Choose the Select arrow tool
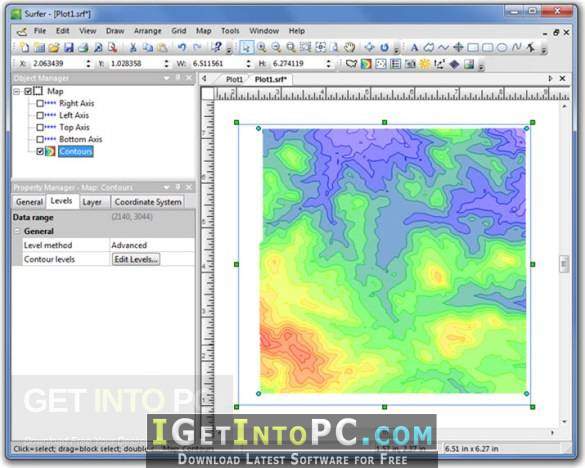Screen dimensions: 585x468 click(x=247, y=47)
